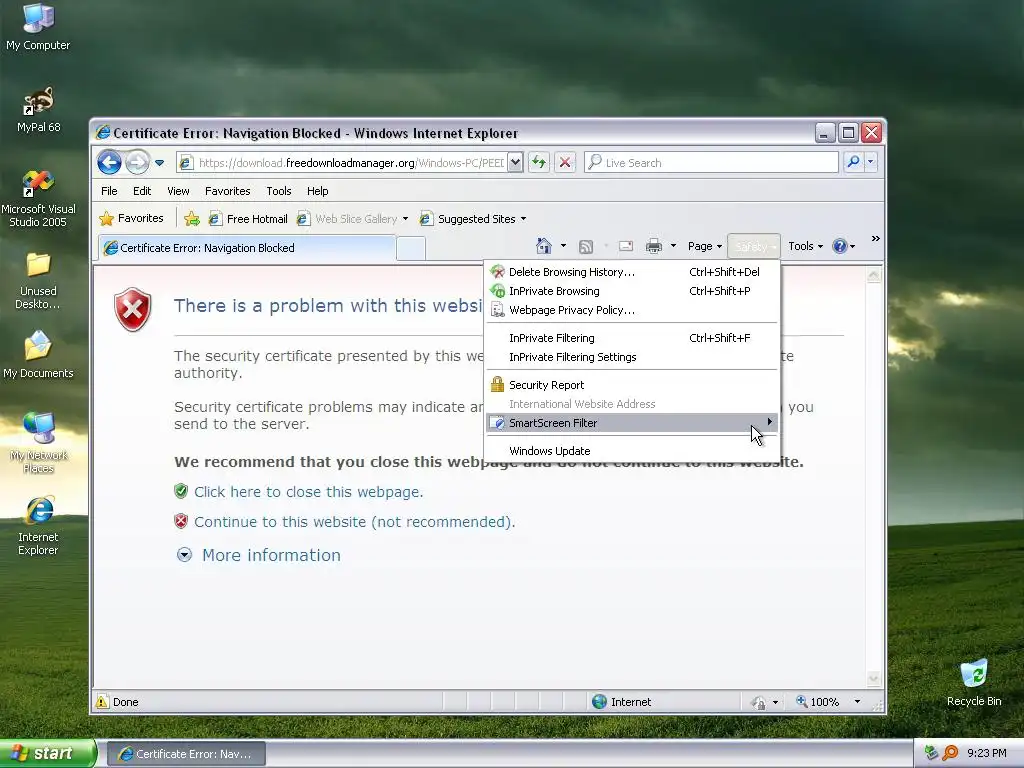Image resolution: width=1024 pixels, height=768 pixels.
Task: Select Delete Browsing History menu item
Action: tap(632, 272)
